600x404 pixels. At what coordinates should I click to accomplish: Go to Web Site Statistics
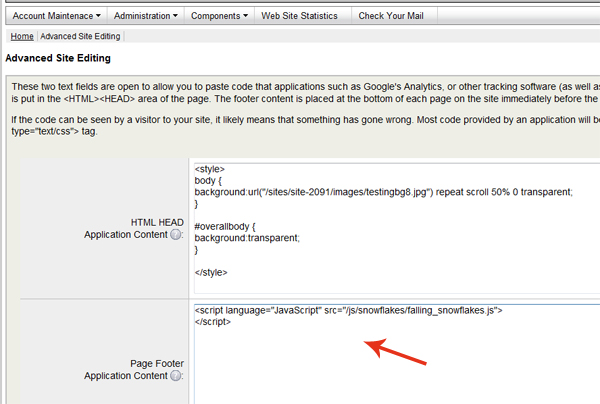(299, 16)
